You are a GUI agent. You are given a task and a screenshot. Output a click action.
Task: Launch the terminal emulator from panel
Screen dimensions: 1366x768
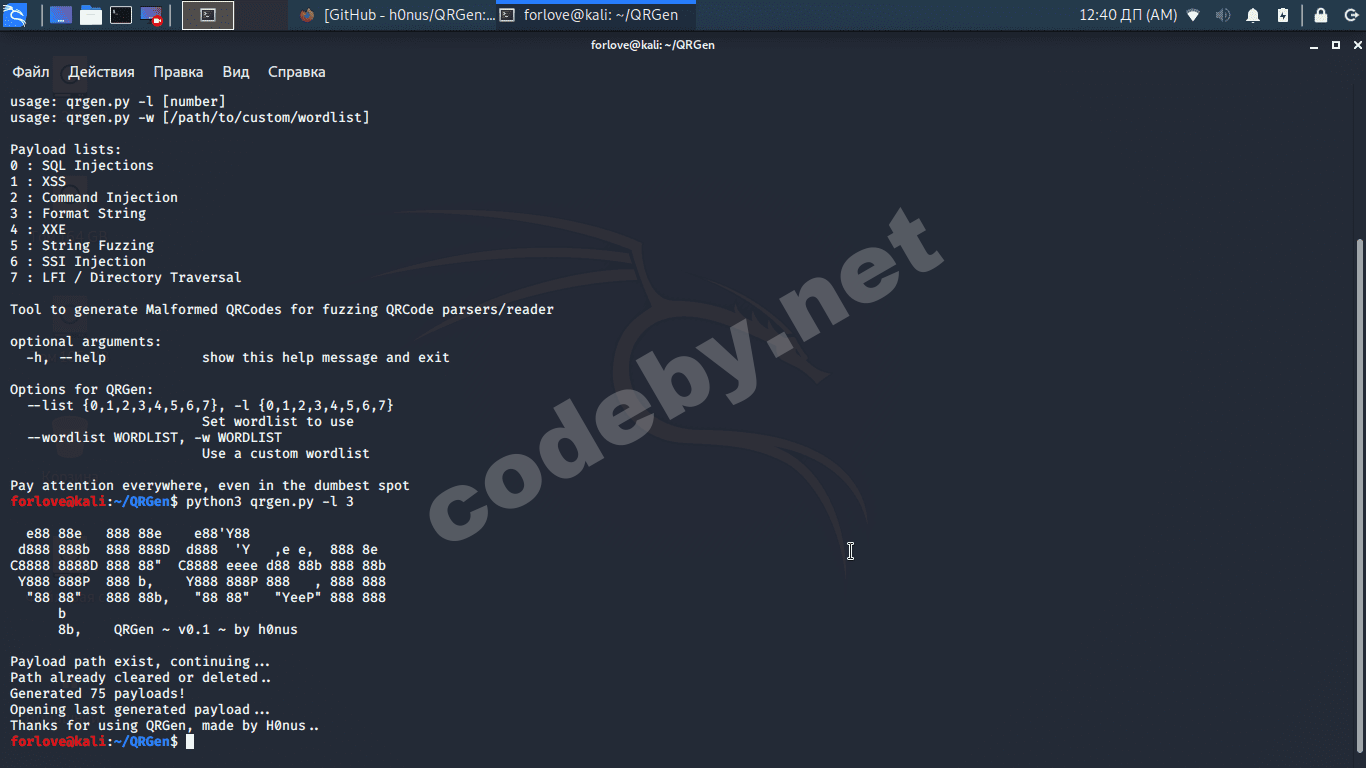[x=121, y=15]
